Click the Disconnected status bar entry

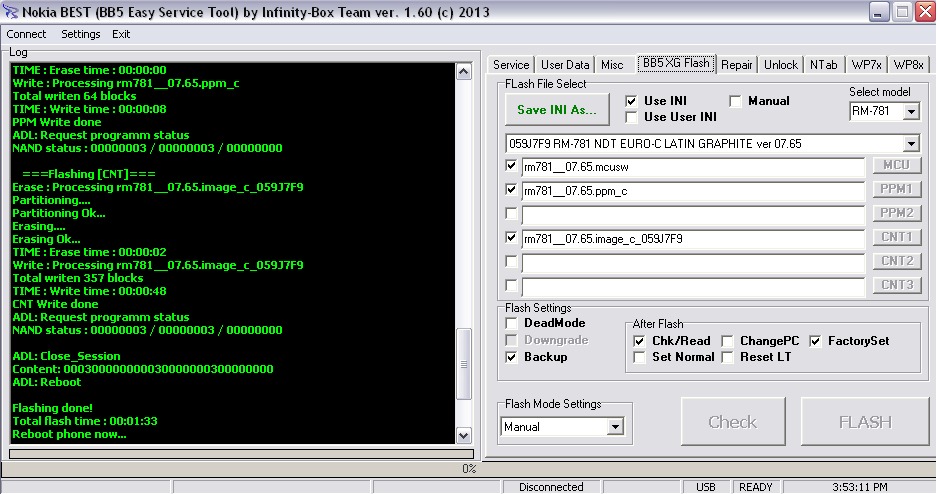(x=551, y=487)
